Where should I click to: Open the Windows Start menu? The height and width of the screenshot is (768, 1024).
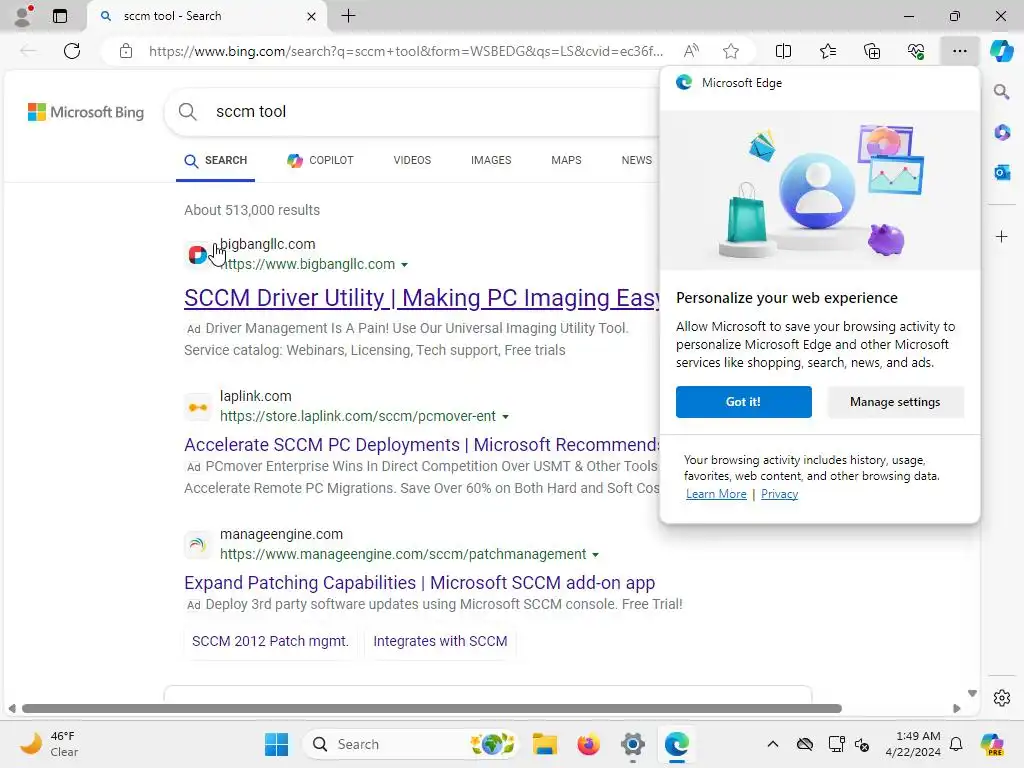click(x=277, y=744)
